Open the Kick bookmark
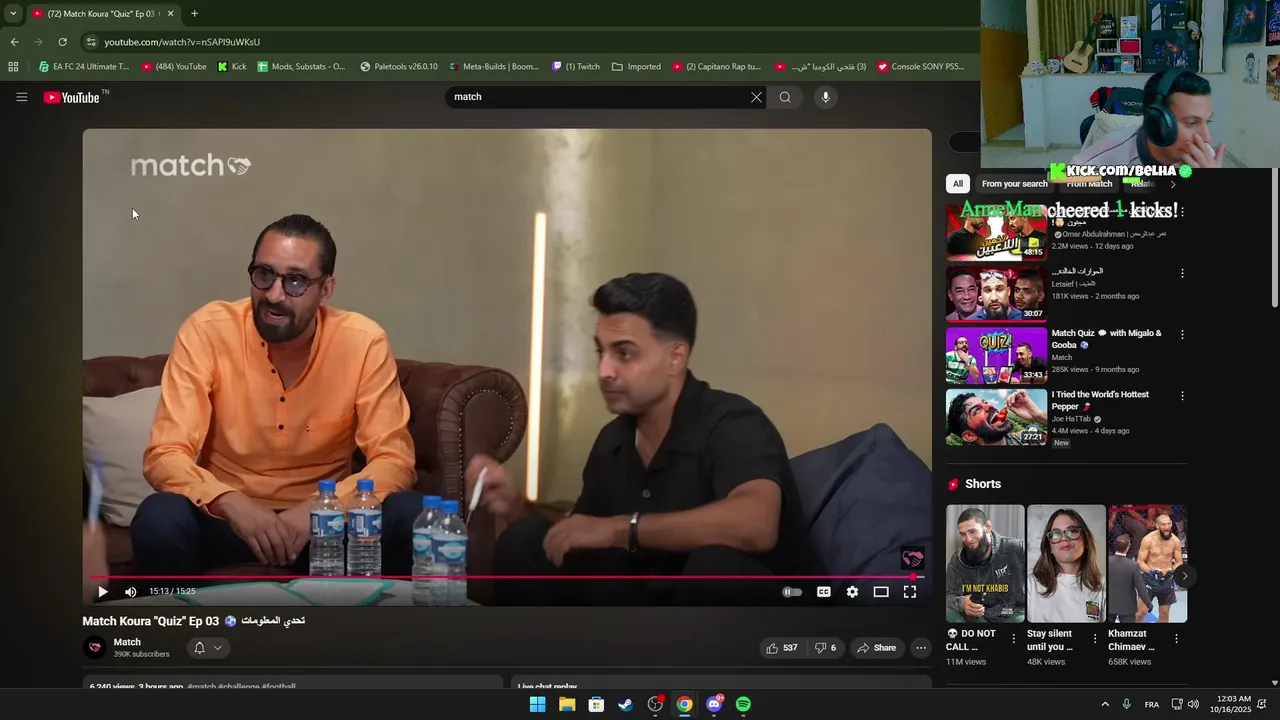Viewport: 1280px width, 720px height. coord(232,67)
